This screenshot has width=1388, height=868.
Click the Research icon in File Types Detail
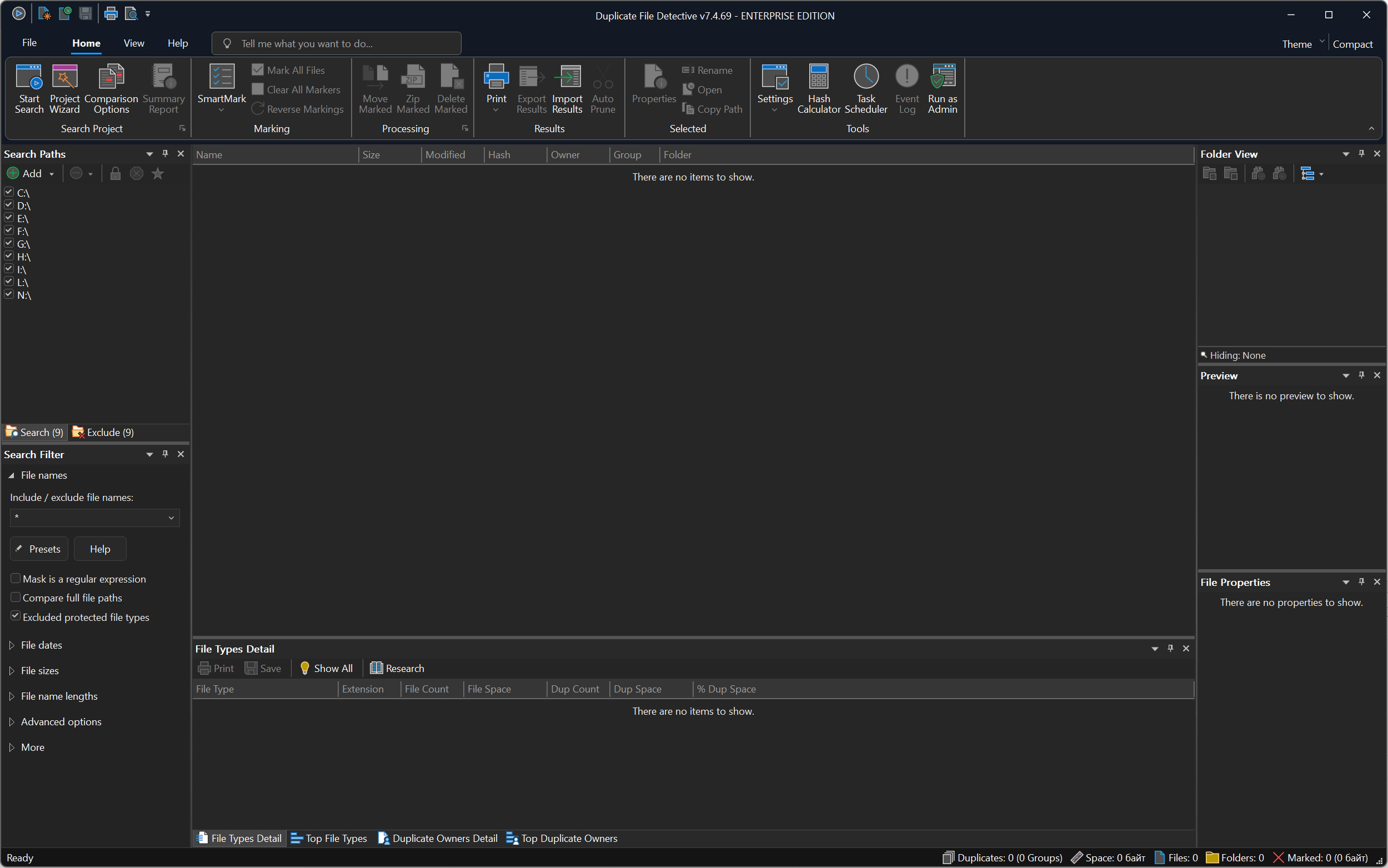[x=377, y=668]
